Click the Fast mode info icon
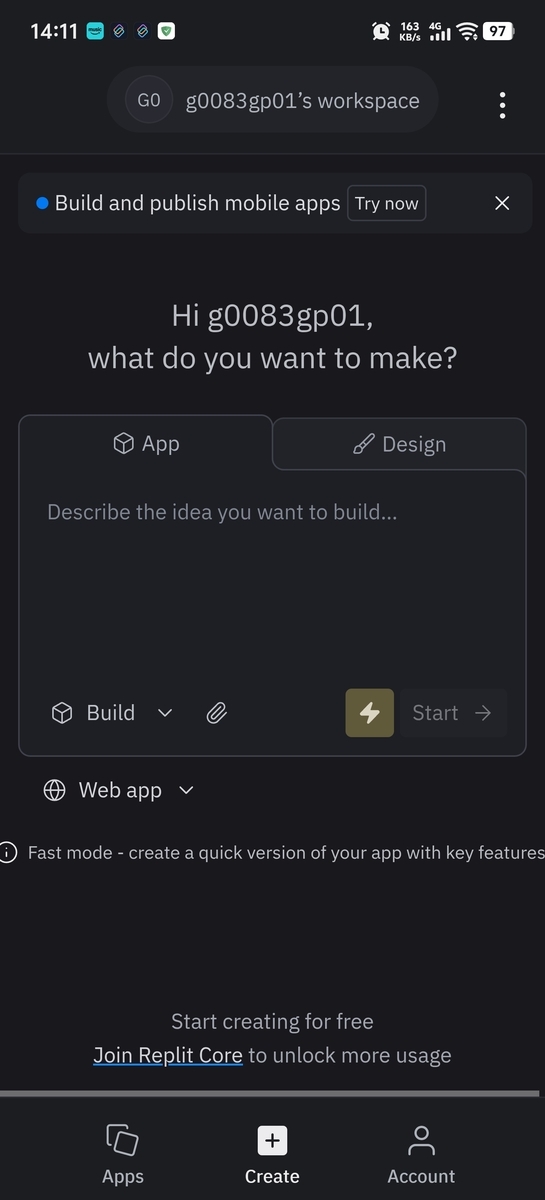 (x=8, y=853)
